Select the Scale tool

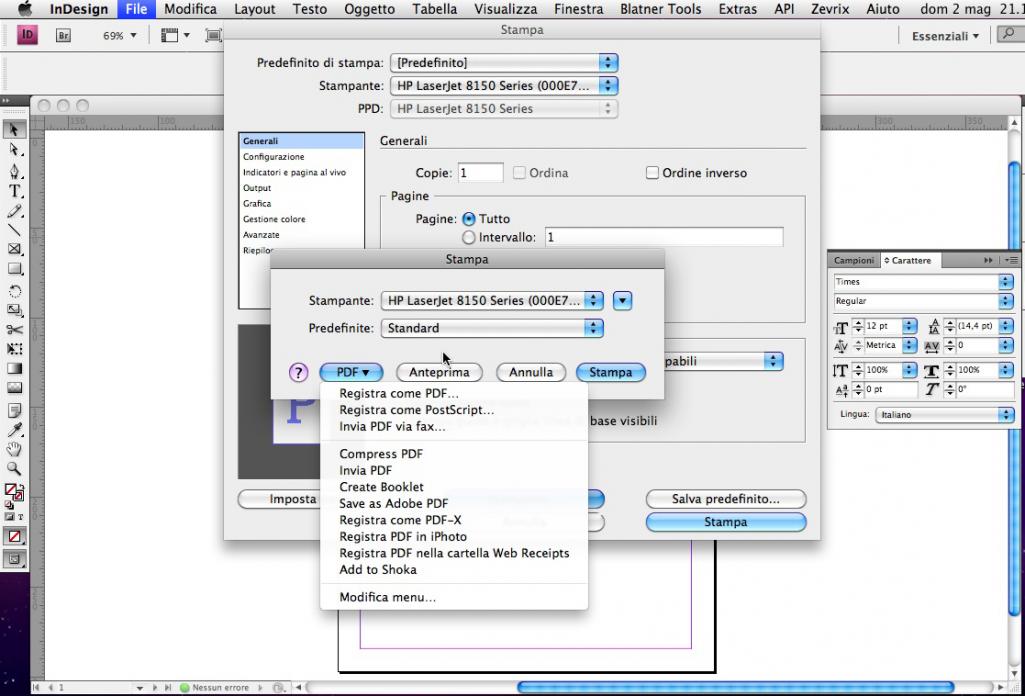pos(14,310)
